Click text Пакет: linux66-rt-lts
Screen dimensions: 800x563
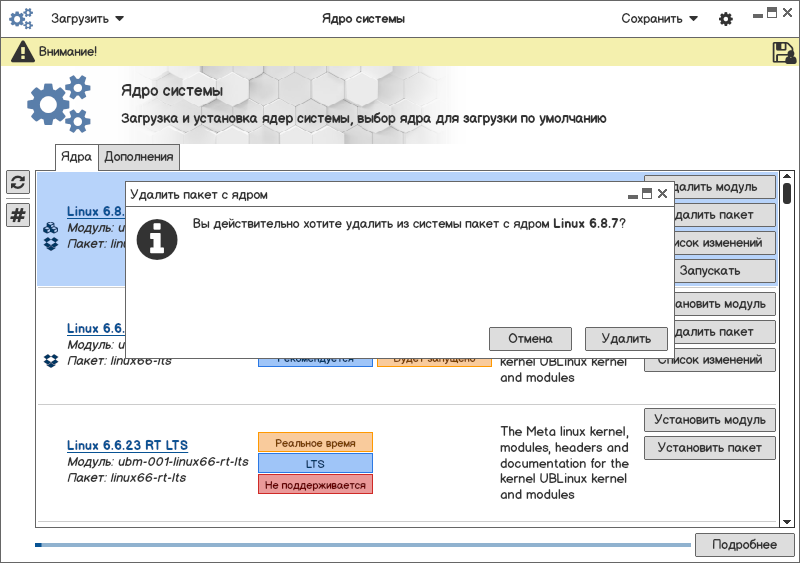(x=127, y=478)
